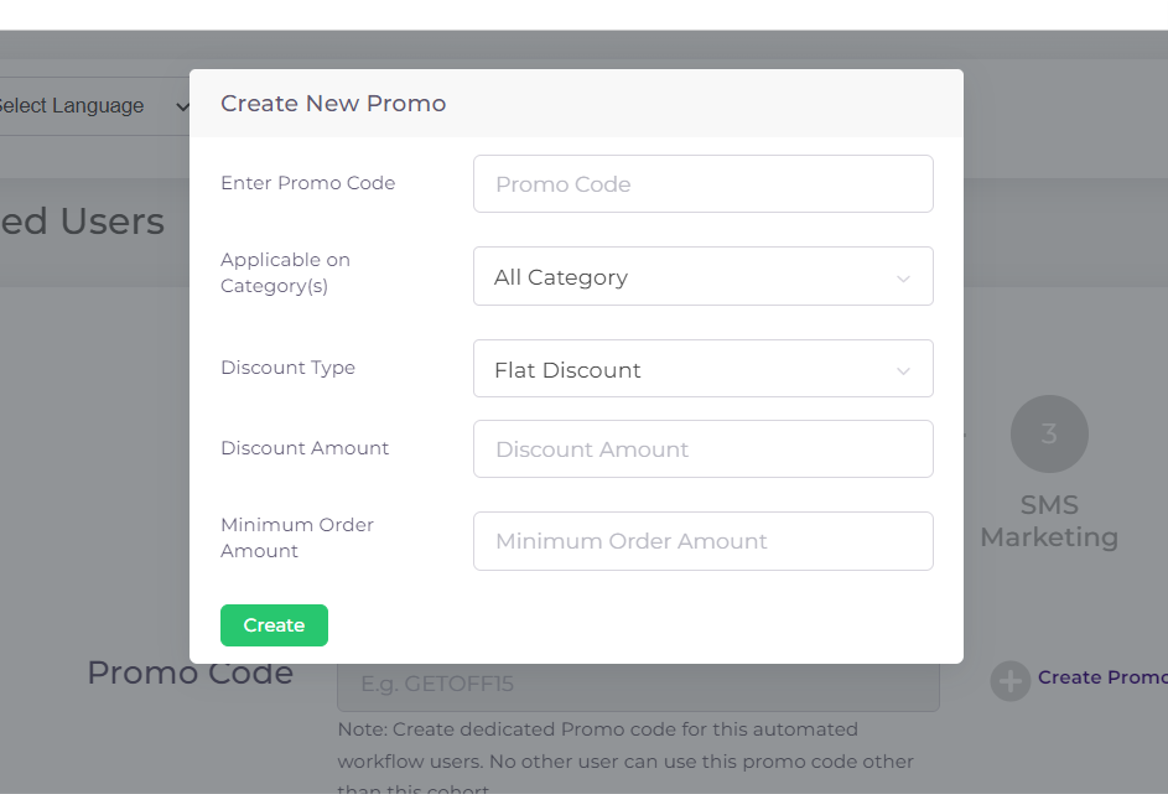The image size is (1168, 794).
Task: Go to the SMS Marketing step label
Action: click(1049, 521)
